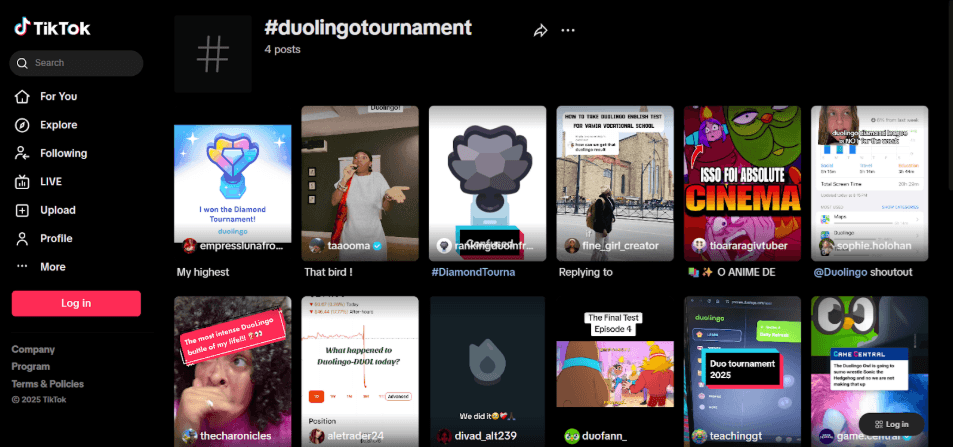Click the divad_alt239 avatar icon
Image resolution: width=953 pixels, height=447 pixels.
pos(444,436)
